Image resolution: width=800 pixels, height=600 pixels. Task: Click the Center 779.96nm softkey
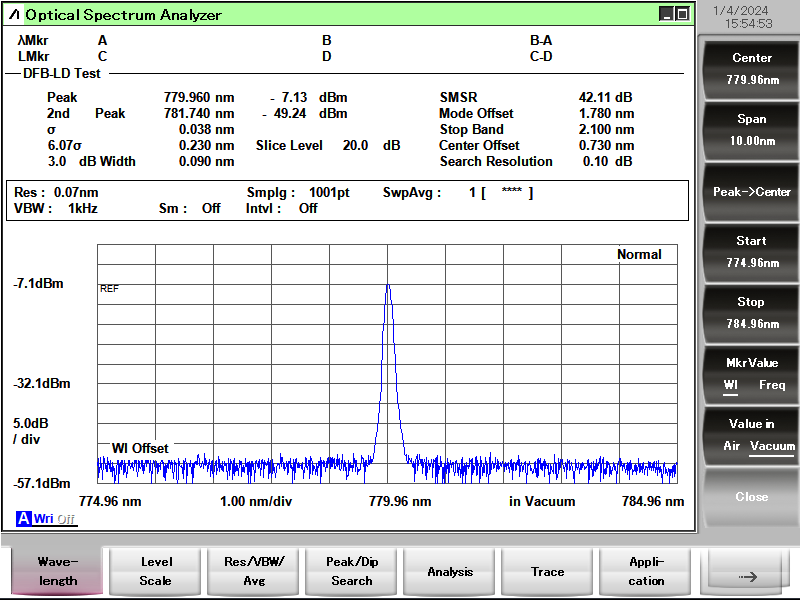tap(751, 69)
